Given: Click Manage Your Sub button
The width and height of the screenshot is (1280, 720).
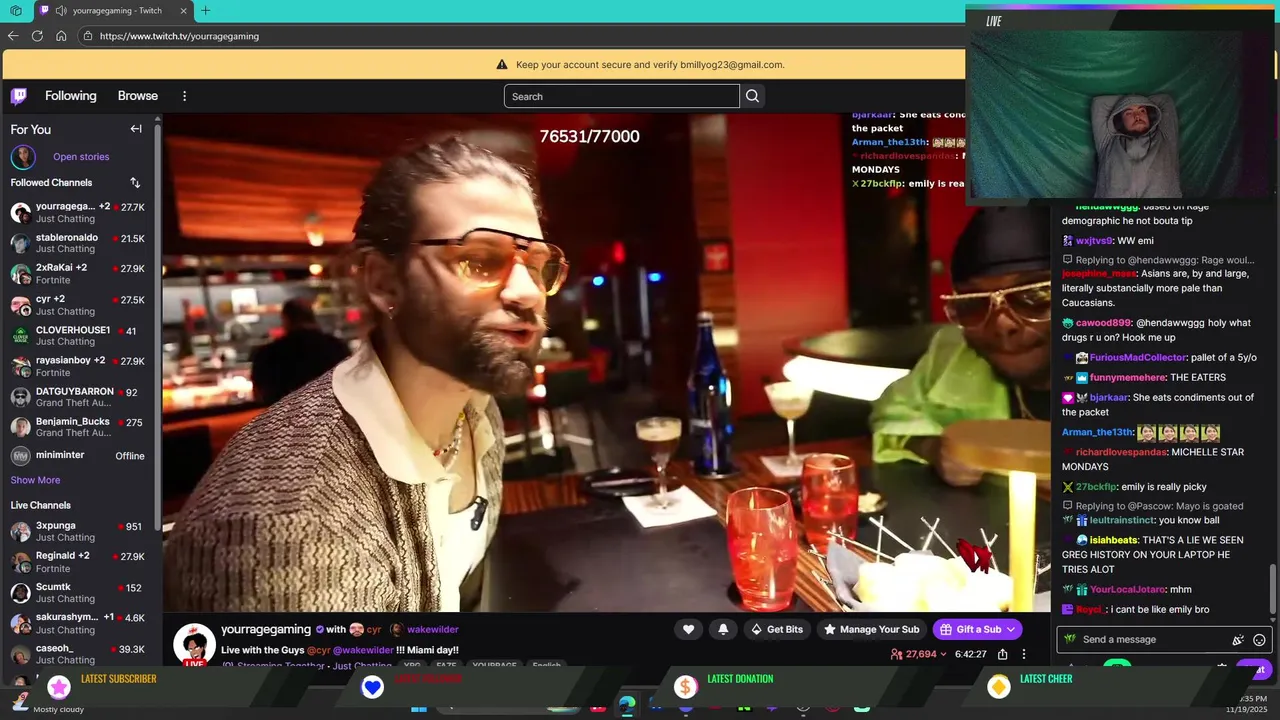Looking at the screenshot, I should (x=871, y=629).
